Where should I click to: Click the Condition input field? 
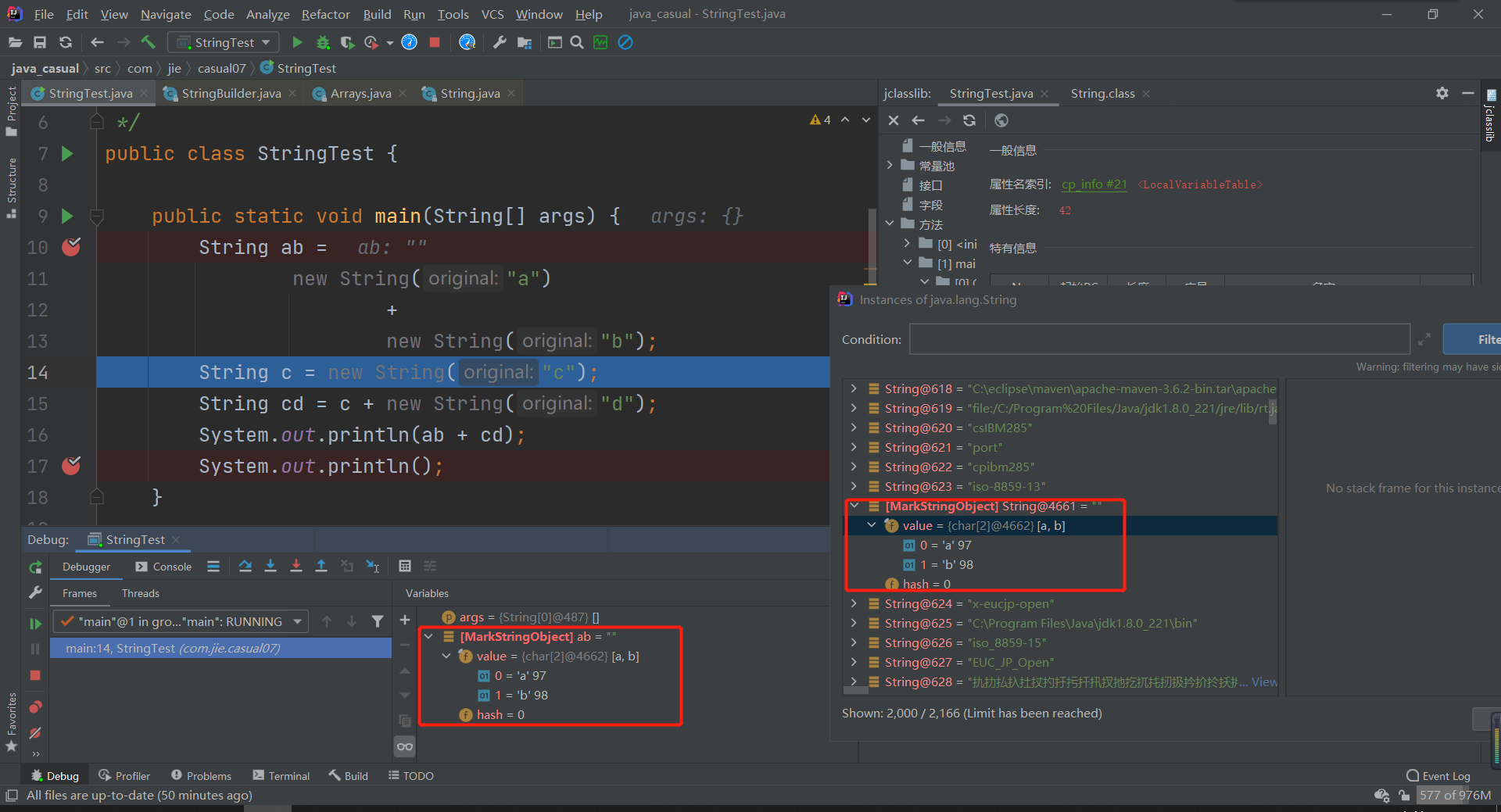coord(1159,339)
